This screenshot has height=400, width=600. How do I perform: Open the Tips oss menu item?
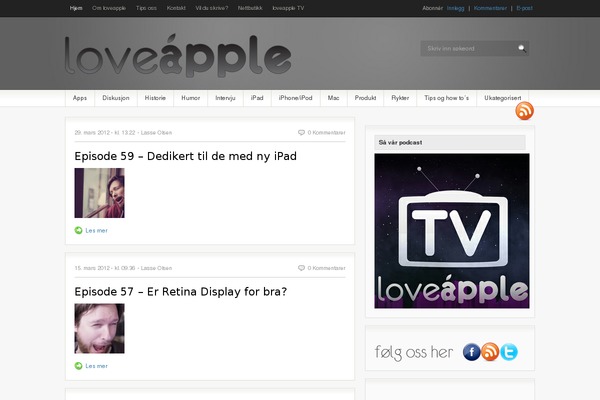click(146, 8)
